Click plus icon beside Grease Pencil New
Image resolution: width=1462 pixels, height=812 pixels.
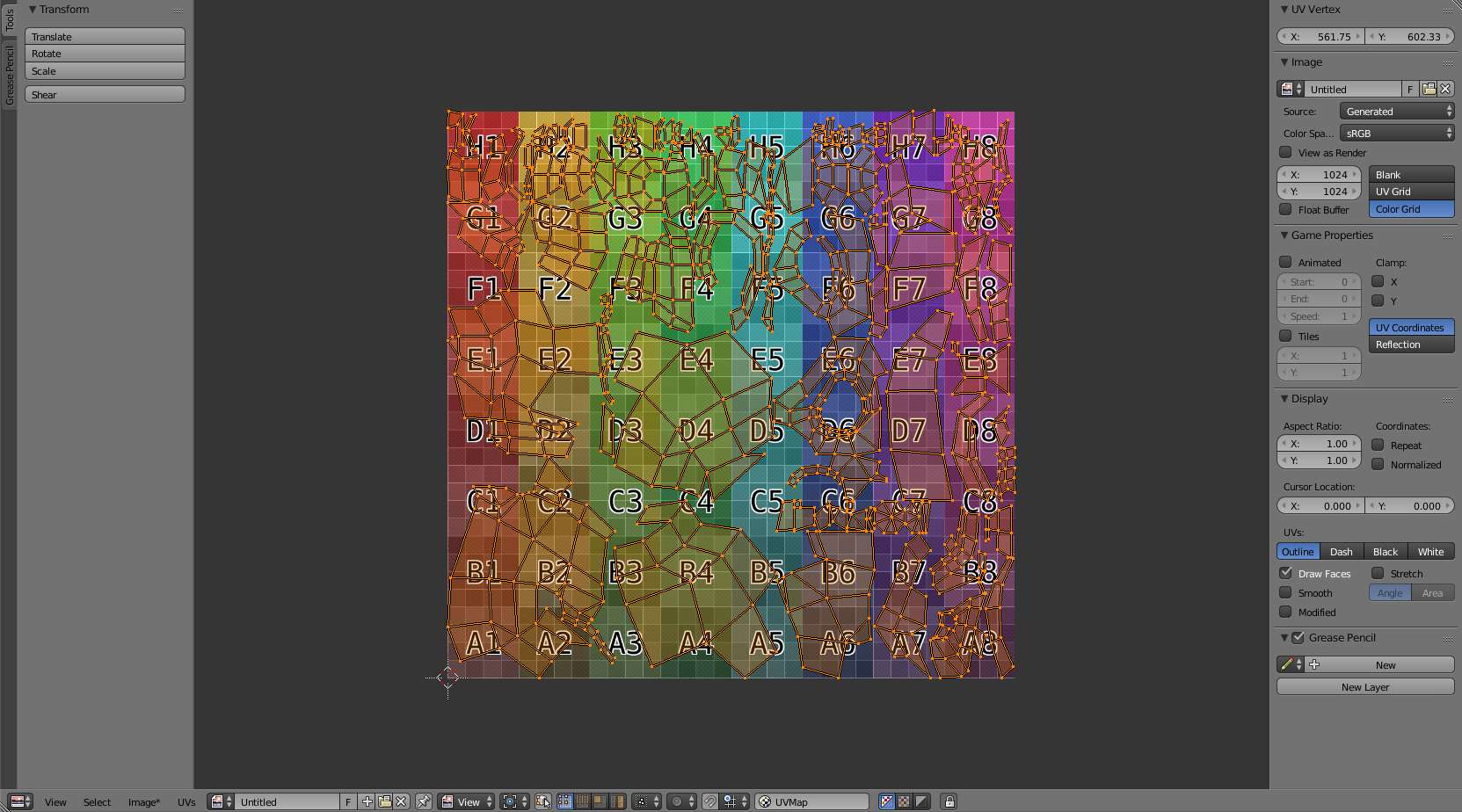click(1314, 664)
